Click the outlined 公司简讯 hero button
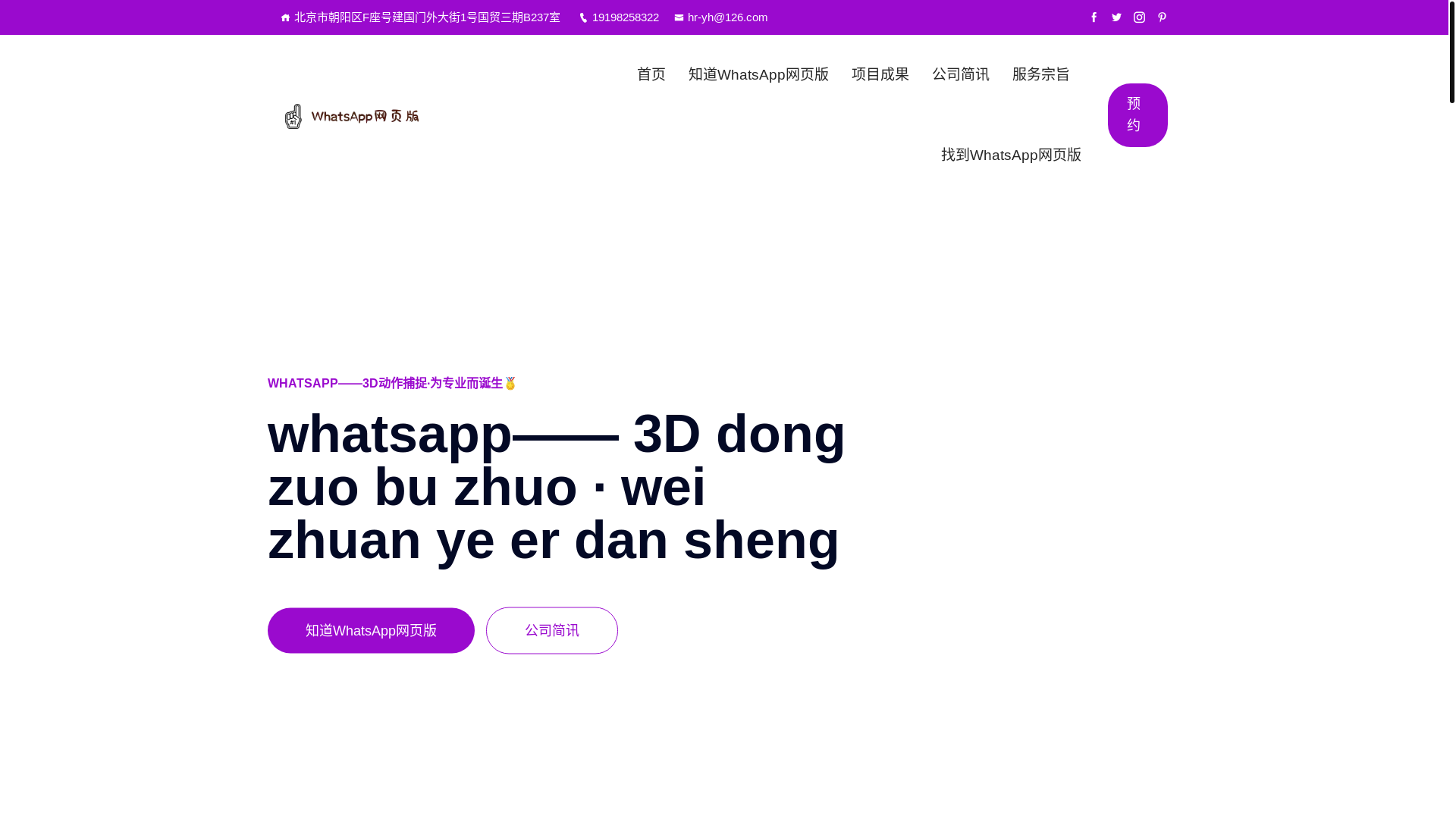The height and width of the screenshot is (819, 1456). coord(552,630)
